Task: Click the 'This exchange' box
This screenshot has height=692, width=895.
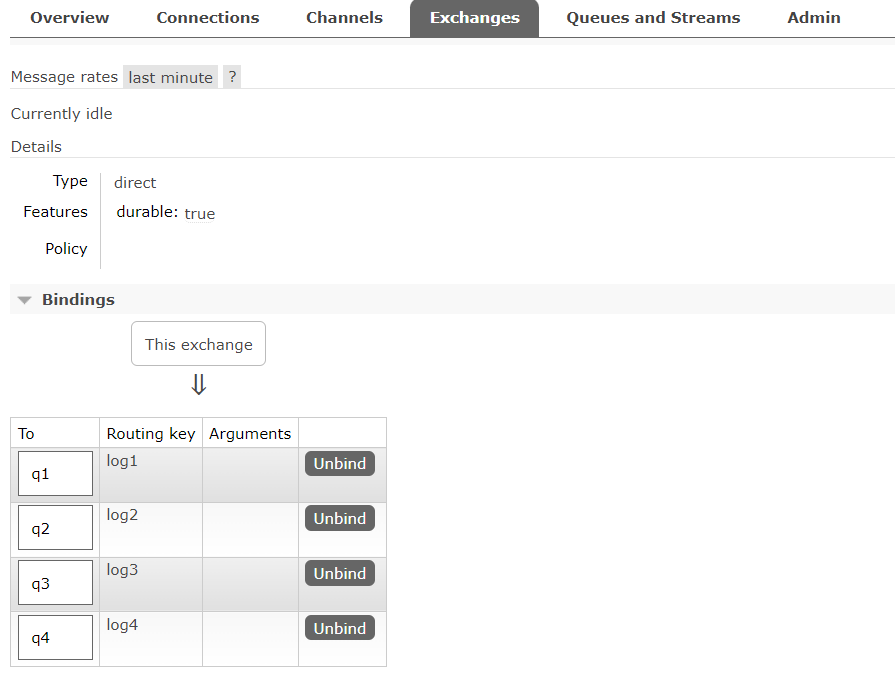Action: (x=198, y=344)
